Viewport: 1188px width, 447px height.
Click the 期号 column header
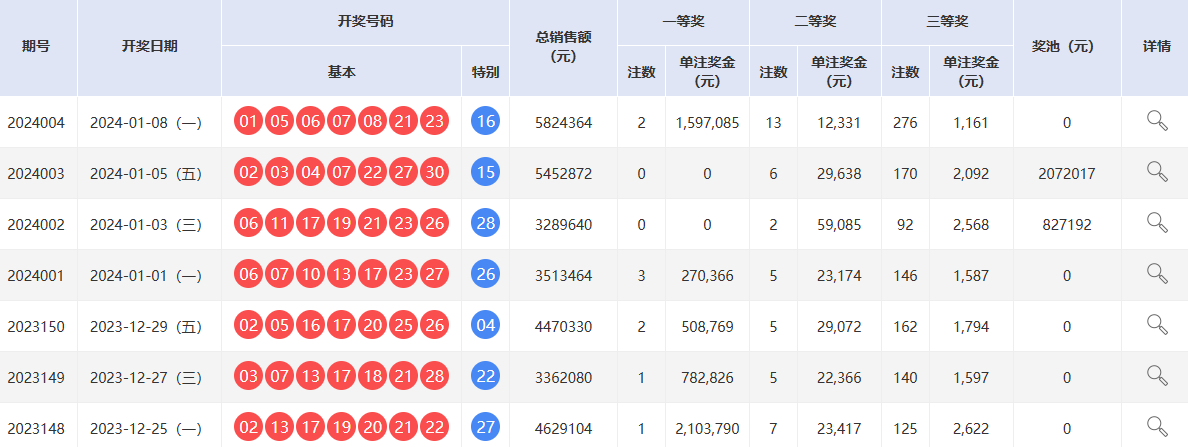(x=38, y=47)
